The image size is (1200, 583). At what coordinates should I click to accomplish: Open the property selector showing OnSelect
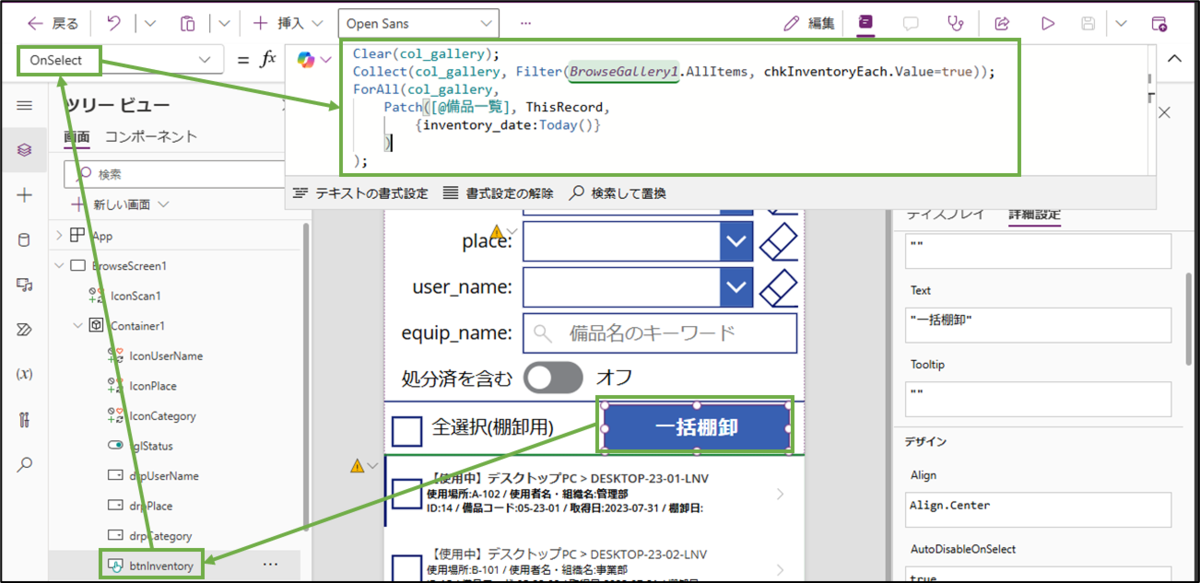click(118, 60)
